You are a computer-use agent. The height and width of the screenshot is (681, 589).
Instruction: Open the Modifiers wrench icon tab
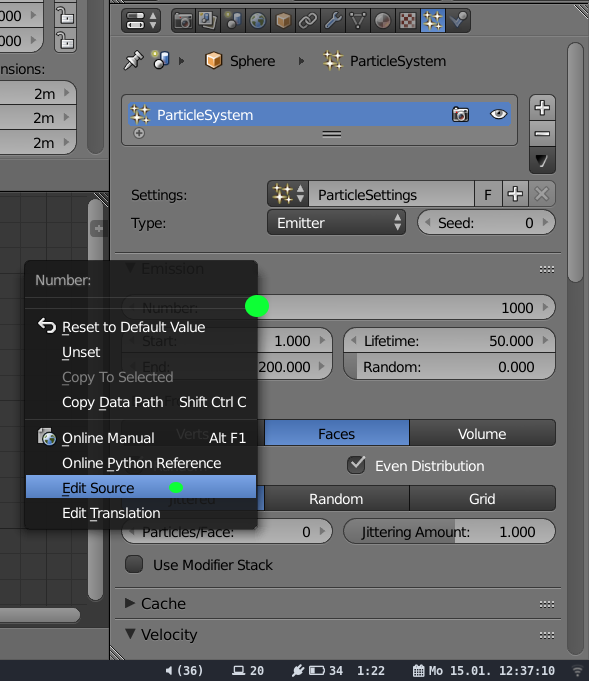(x=333, y=20)
